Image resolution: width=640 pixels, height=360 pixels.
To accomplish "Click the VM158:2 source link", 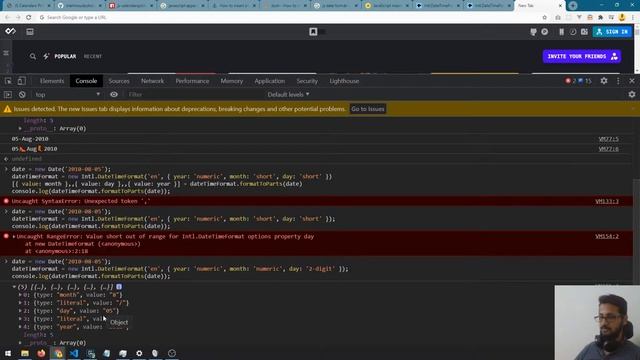I will tap(607, 236).
